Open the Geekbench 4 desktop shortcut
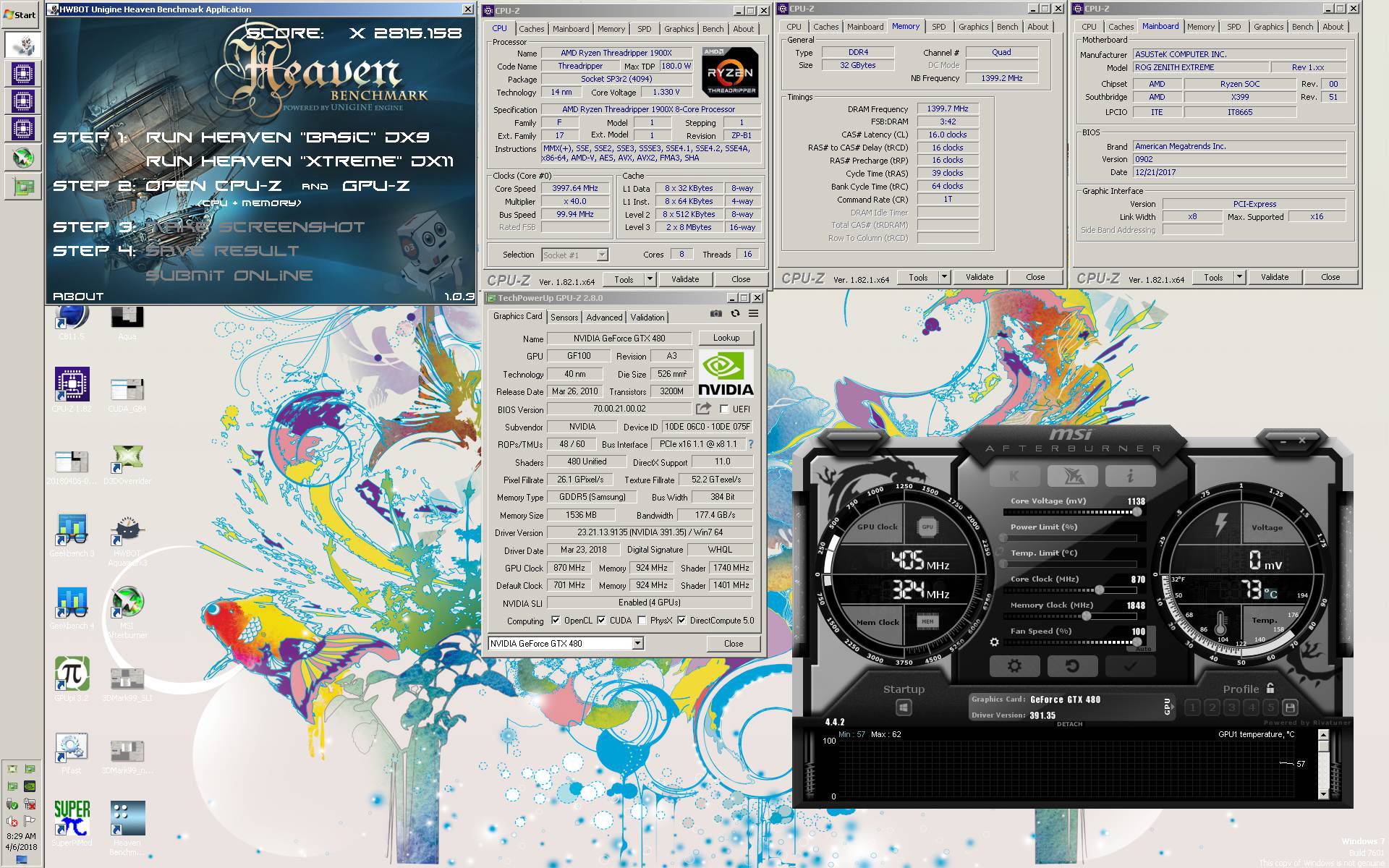The width and height of the screenshot is (1389, 868). (72, 608)
